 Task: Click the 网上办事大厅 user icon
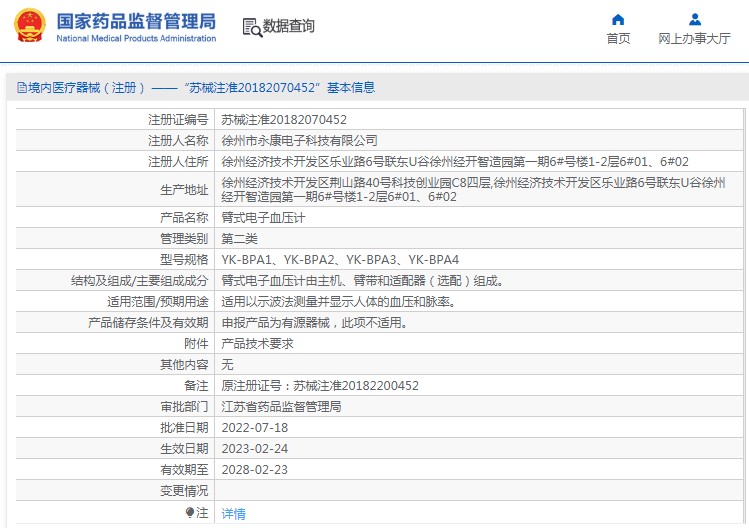695,20
